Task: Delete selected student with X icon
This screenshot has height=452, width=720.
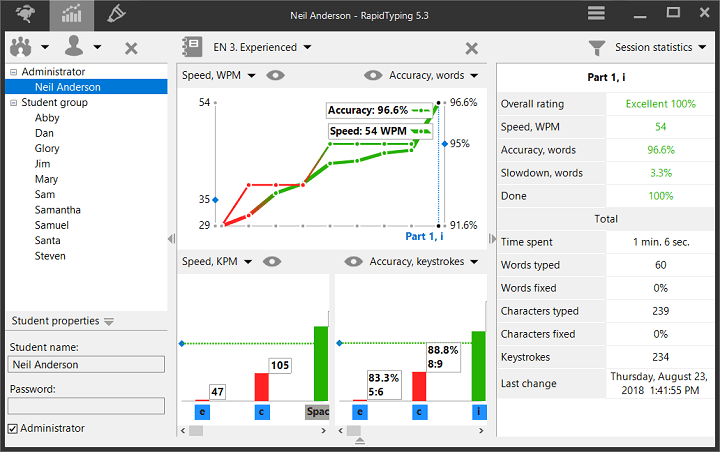Action: click(x=131, y=48)
